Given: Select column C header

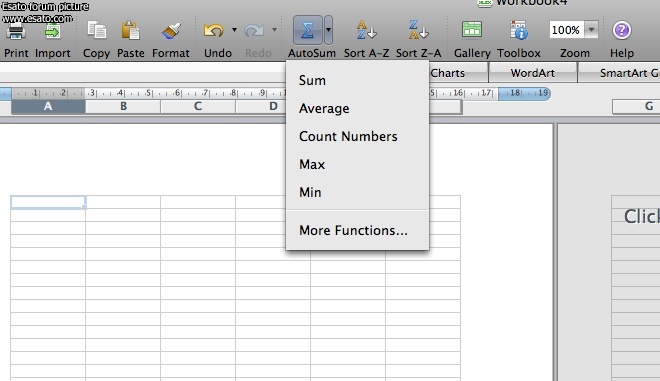Looking at the screenshot, I should (x=198, y=106).
